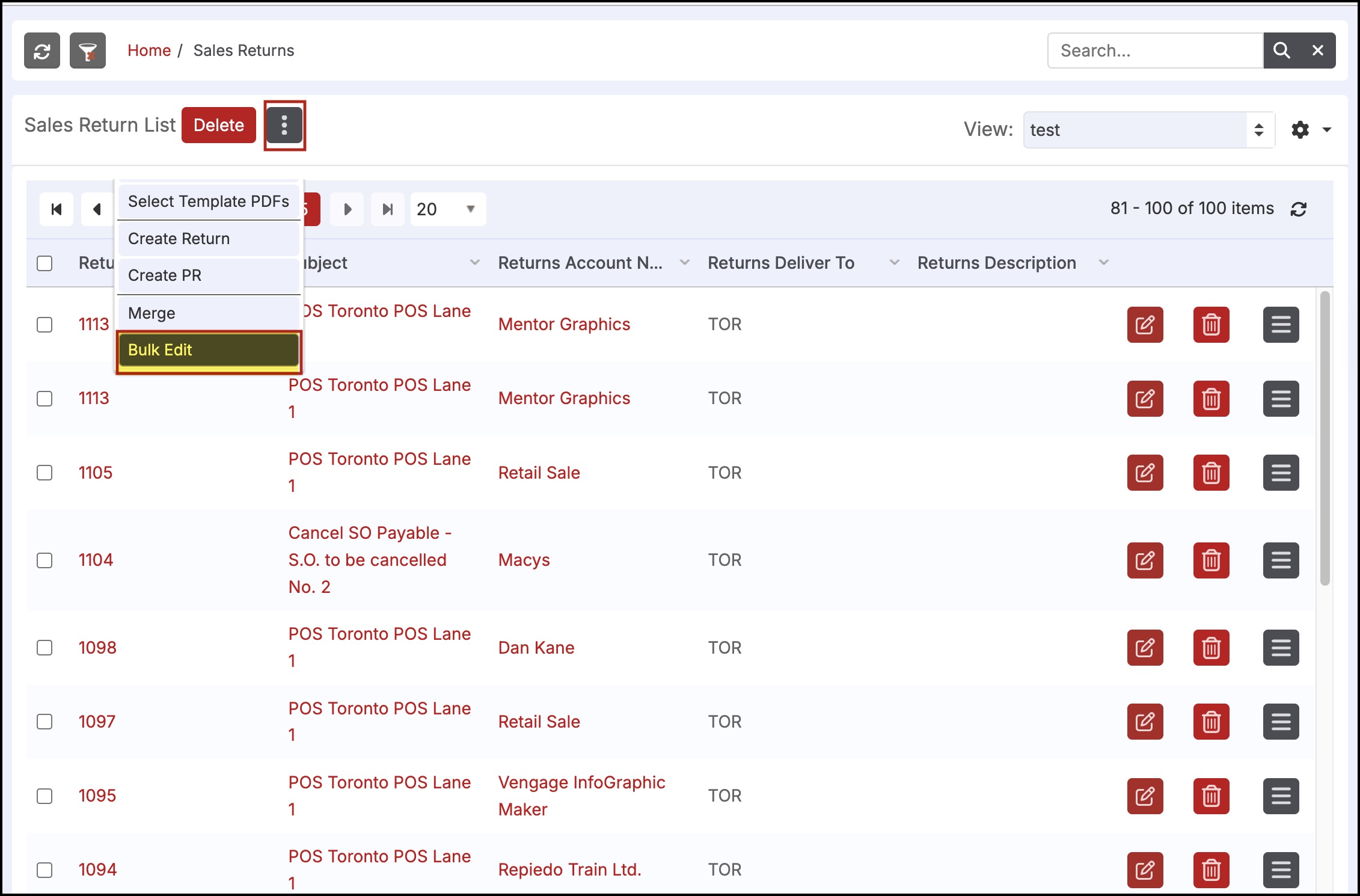Go to the first page of results
1360x896 pixels.
57,209
